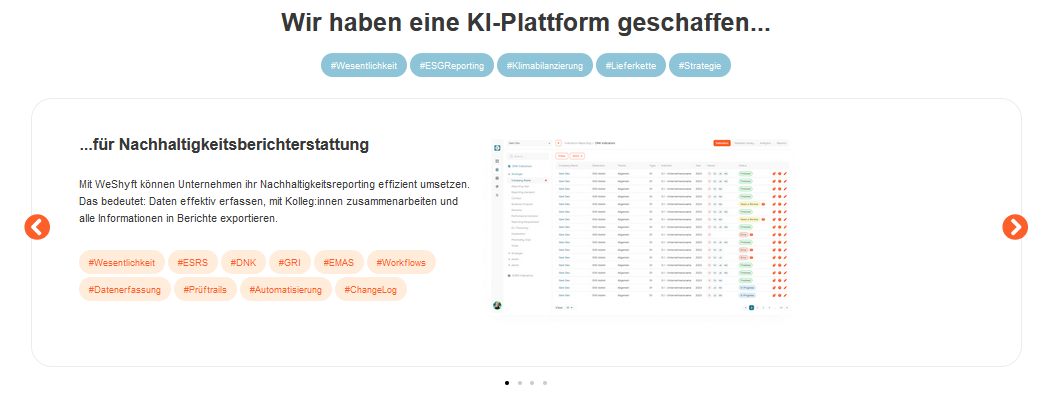
Task: Select the second carousel pagination dot
Action: coord(520,382)
